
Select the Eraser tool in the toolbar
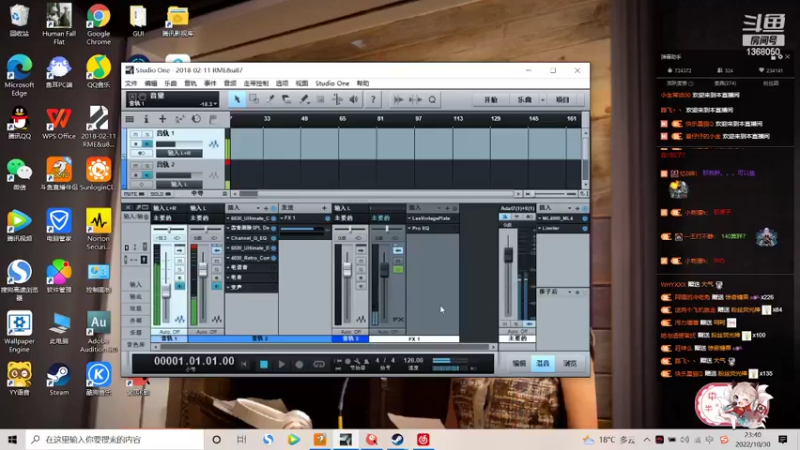[287, 99]
